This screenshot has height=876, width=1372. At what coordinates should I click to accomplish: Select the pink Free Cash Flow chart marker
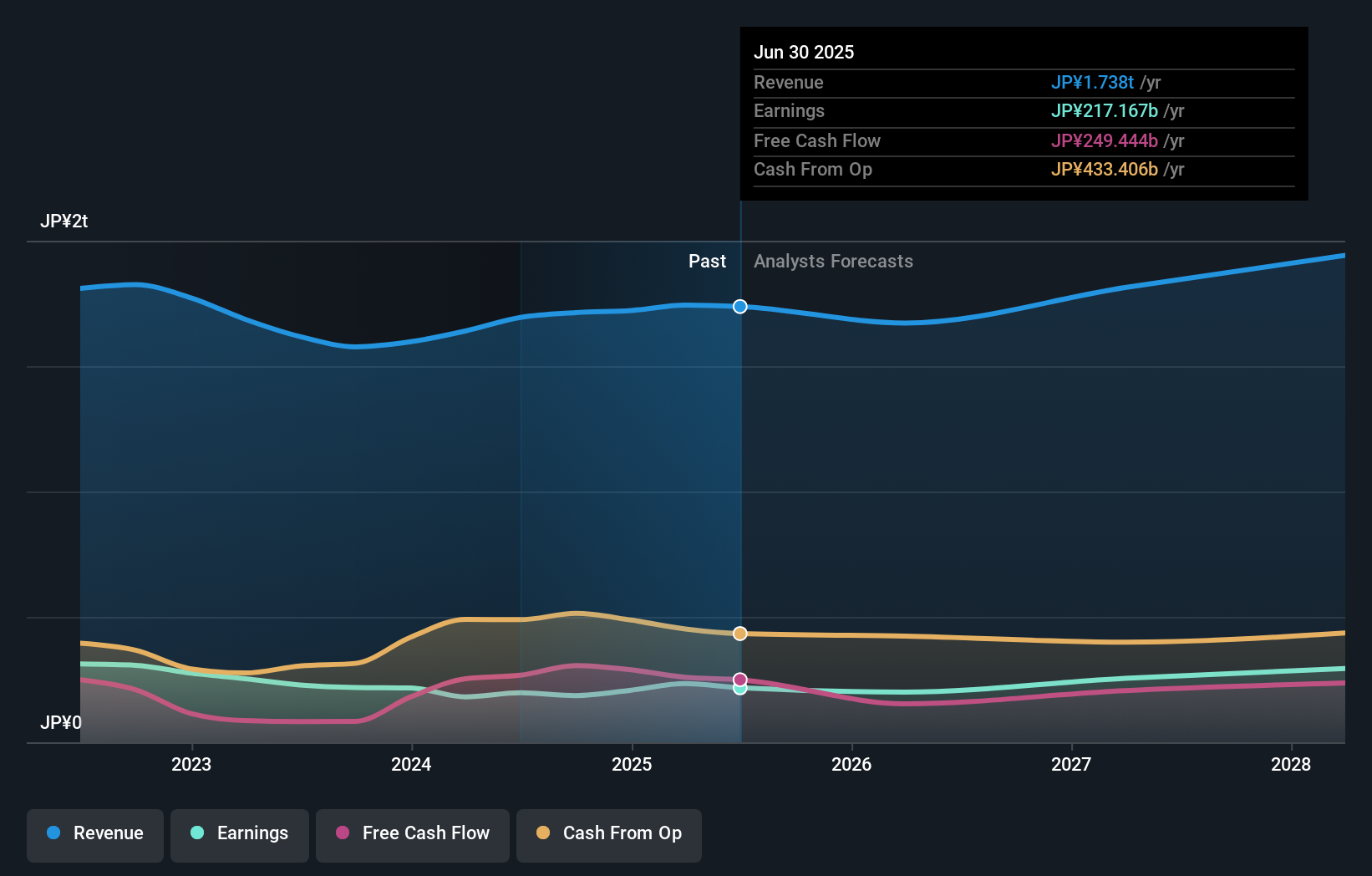[739, 679]
